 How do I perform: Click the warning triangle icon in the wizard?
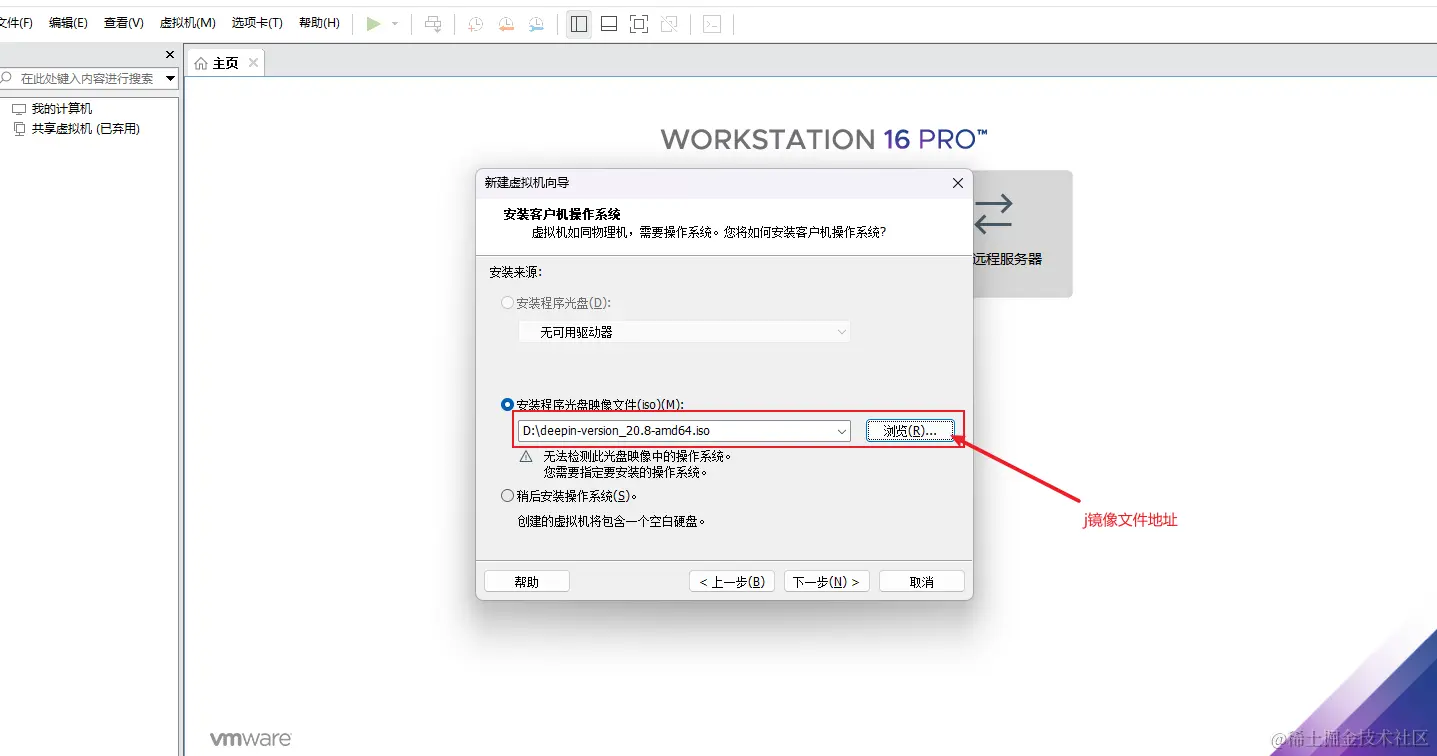[x=526, y=457]
